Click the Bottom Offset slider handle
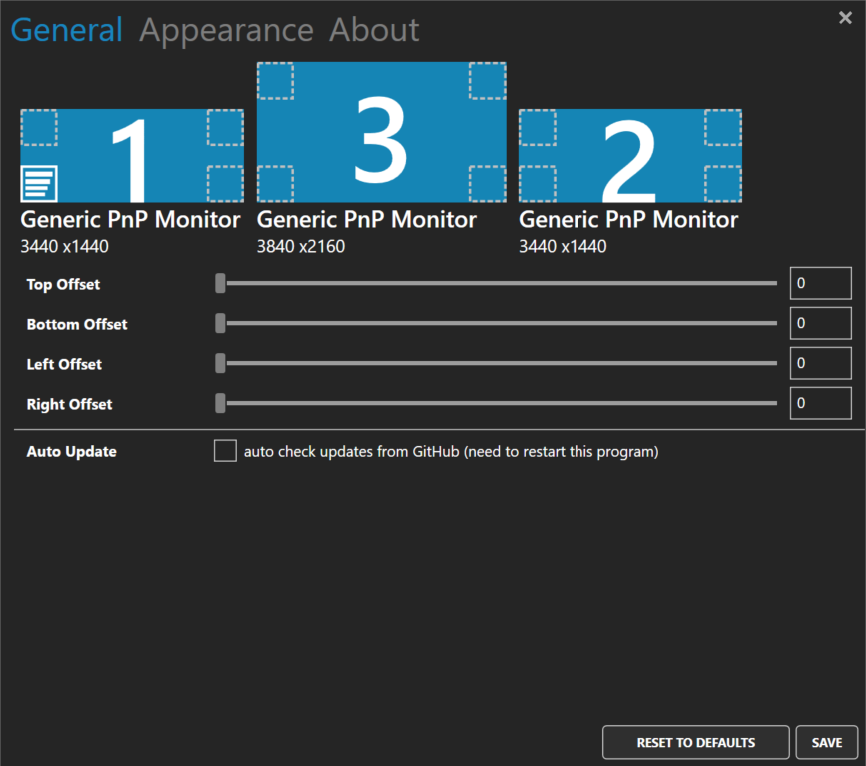 [220, 323]
